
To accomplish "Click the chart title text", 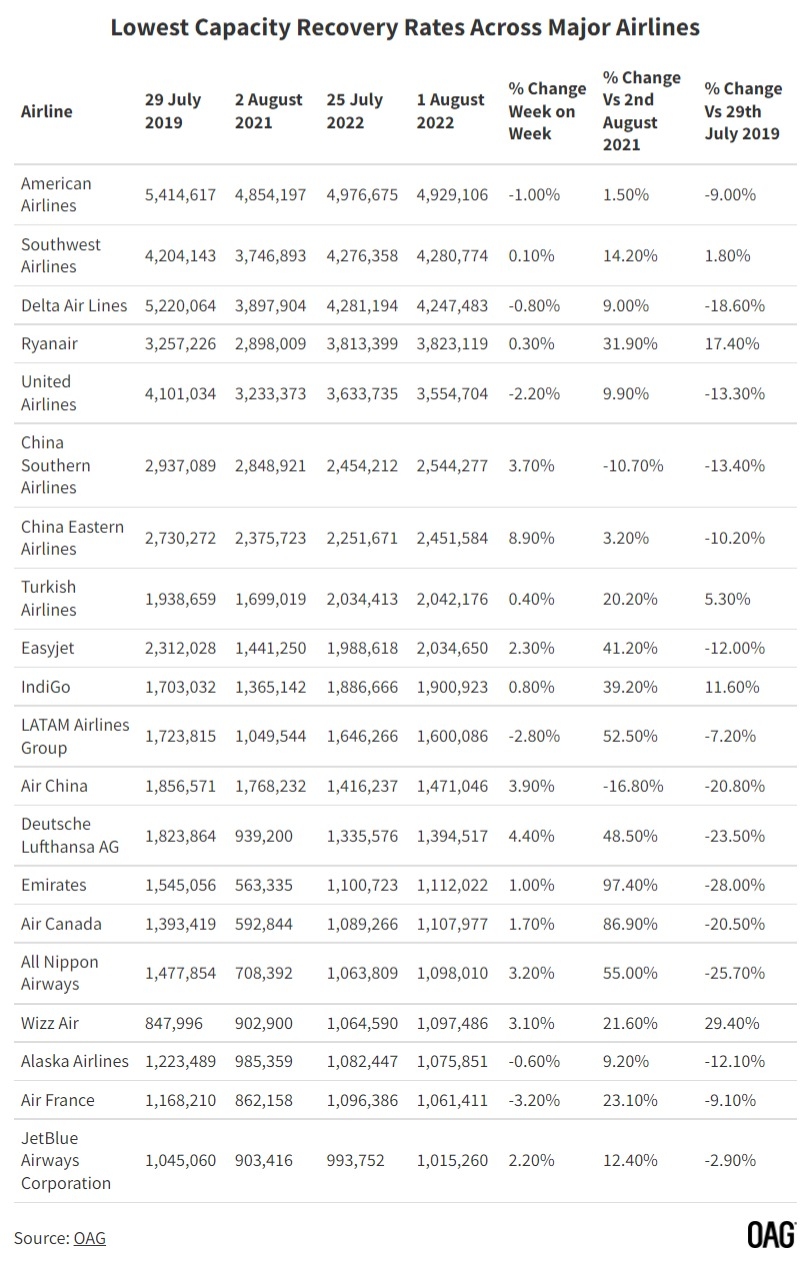I will point(405,27).
